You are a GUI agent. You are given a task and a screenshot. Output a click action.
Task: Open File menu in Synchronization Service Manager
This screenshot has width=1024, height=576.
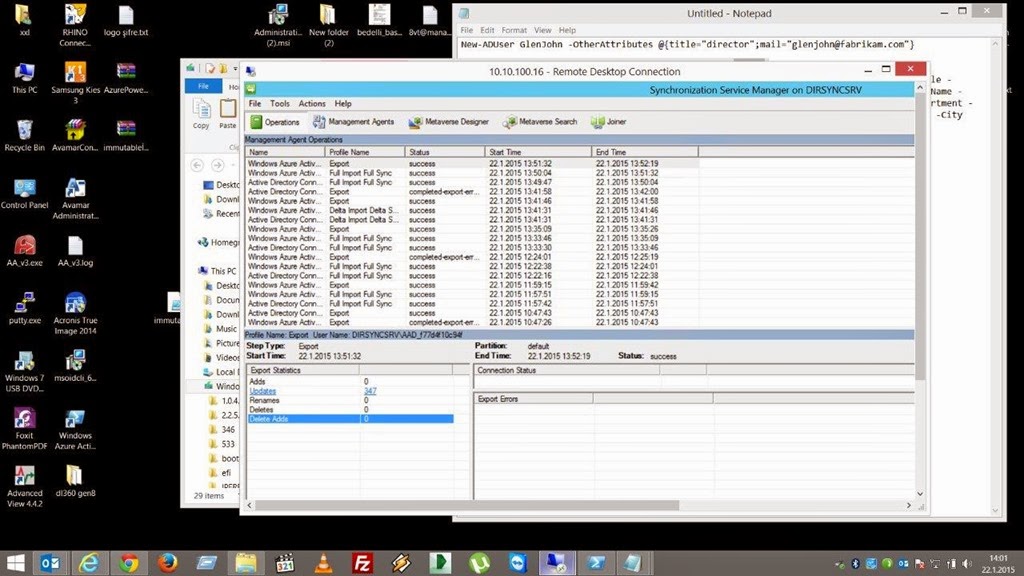pos(255,103)
